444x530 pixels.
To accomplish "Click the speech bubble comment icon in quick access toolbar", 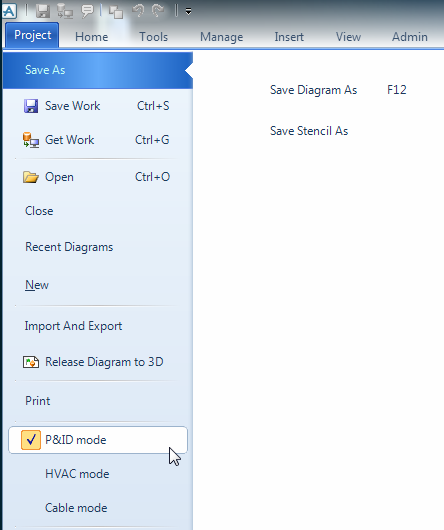I will click(88, 11).
